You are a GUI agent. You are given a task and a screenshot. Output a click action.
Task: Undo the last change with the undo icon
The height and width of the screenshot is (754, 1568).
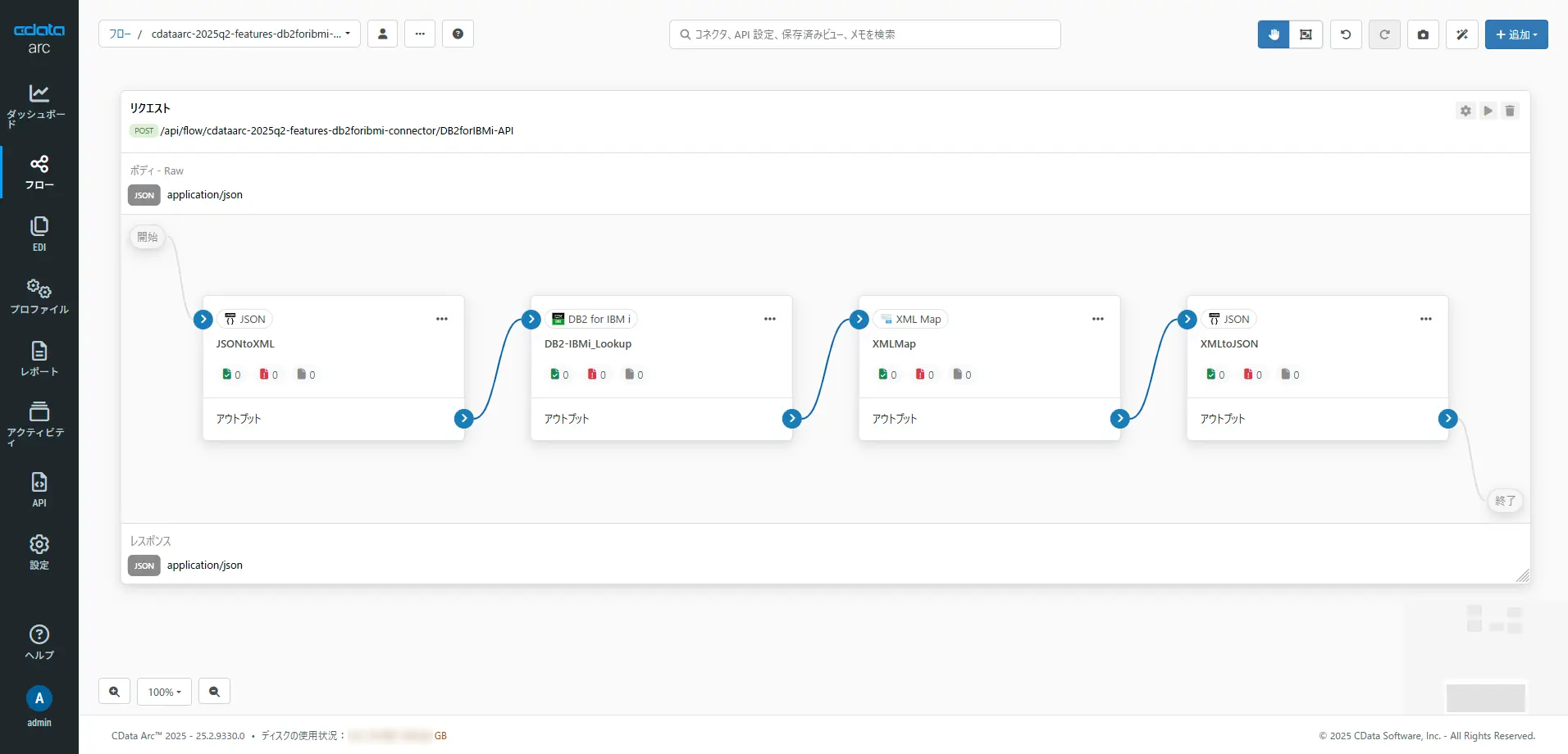pyautogui.click(x=1345, y=34)
